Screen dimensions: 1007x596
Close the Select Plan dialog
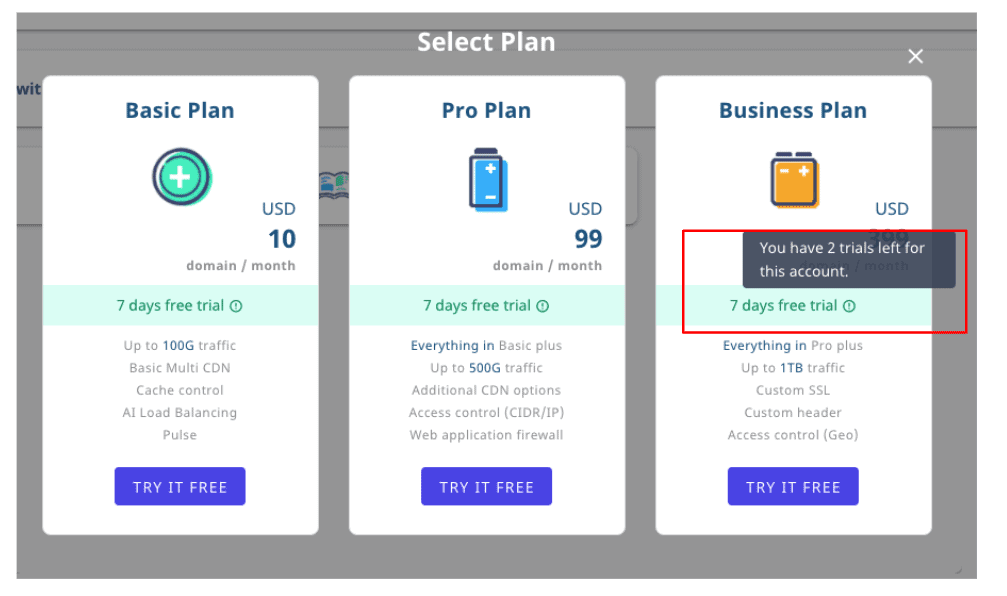pos(915,57)
